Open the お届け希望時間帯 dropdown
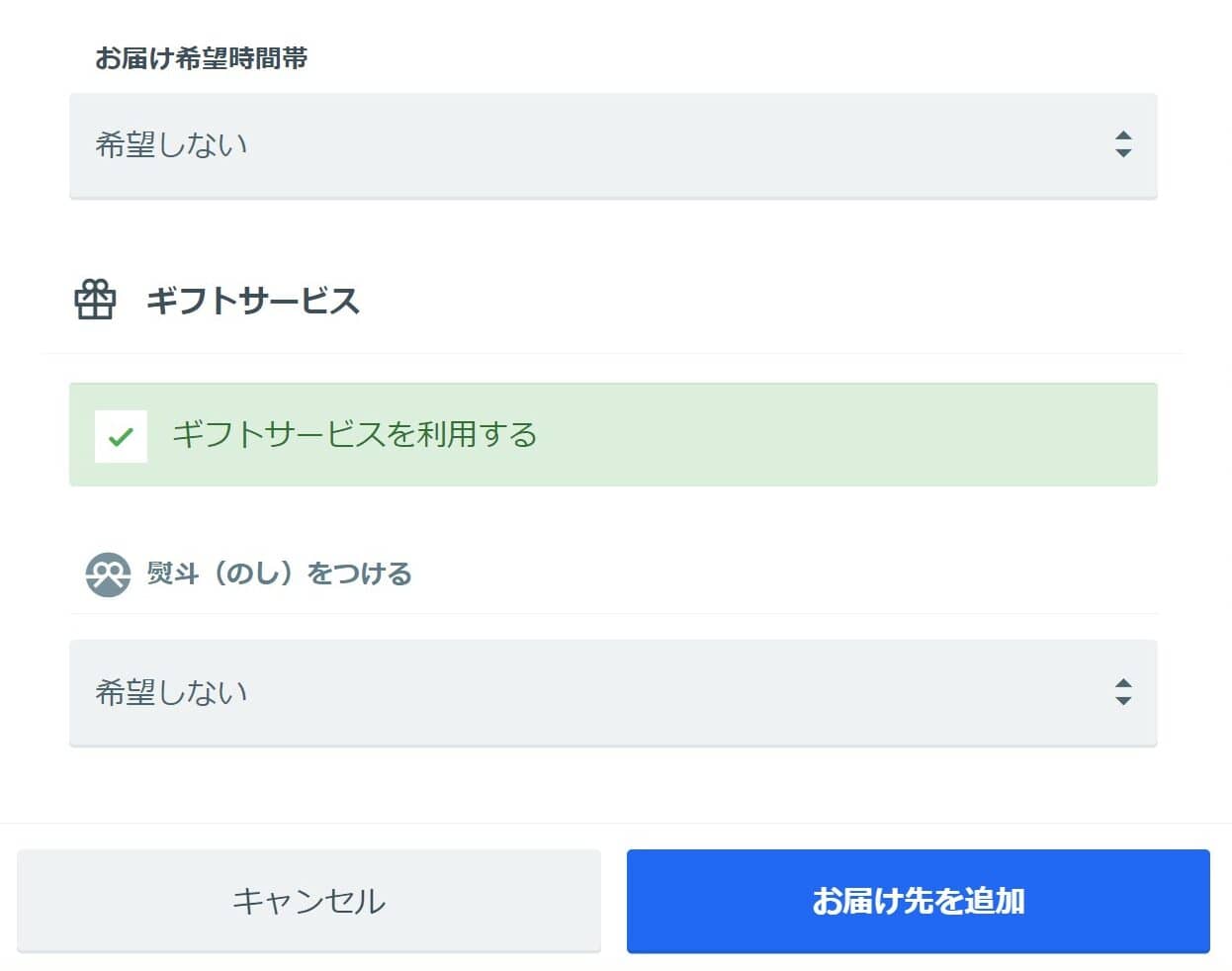 tap(613, 145)
